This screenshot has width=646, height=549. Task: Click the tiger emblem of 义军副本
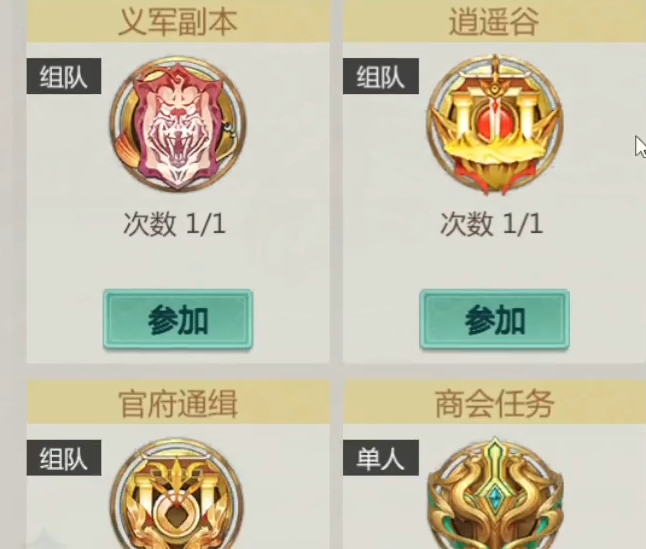(x=178, y=124)
